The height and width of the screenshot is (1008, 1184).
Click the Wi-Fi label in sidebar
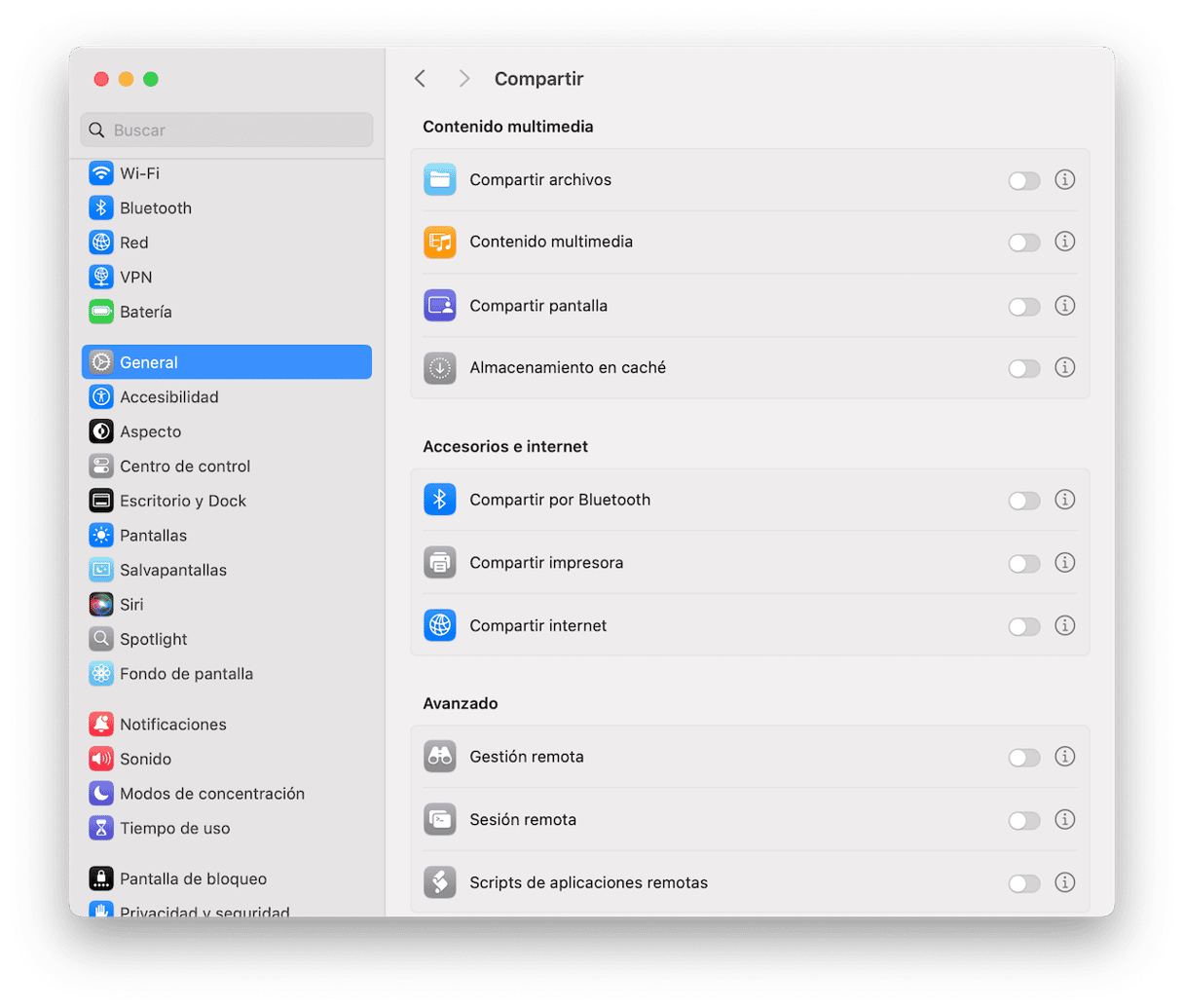click(140, 173)
